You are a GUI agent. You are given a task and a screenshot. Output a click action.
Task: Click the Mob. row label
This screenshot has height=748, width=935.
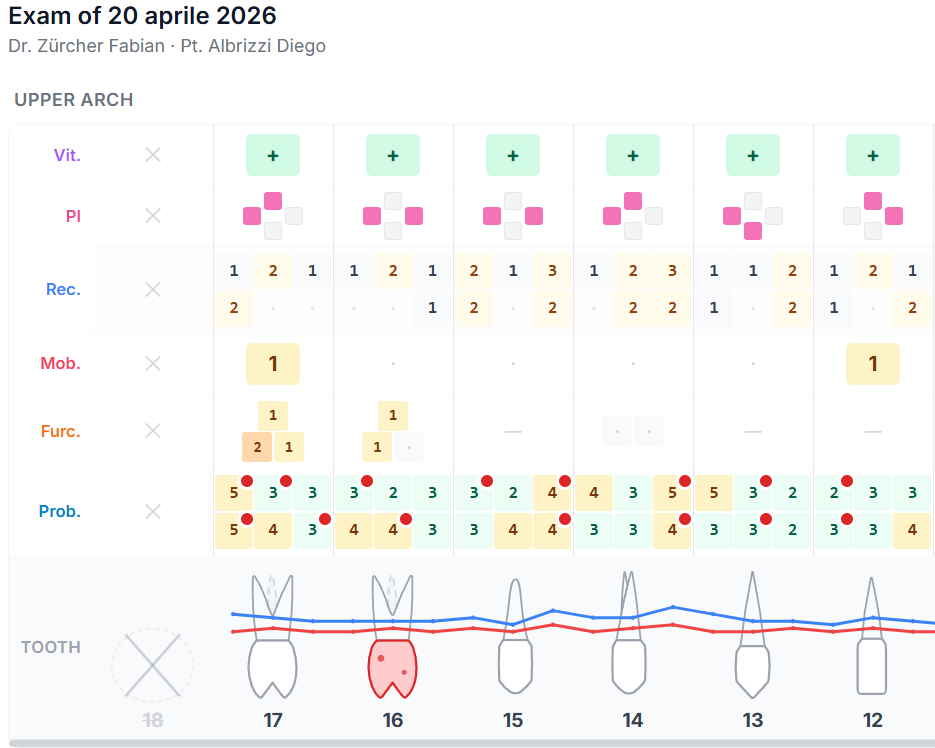point(61,364)
